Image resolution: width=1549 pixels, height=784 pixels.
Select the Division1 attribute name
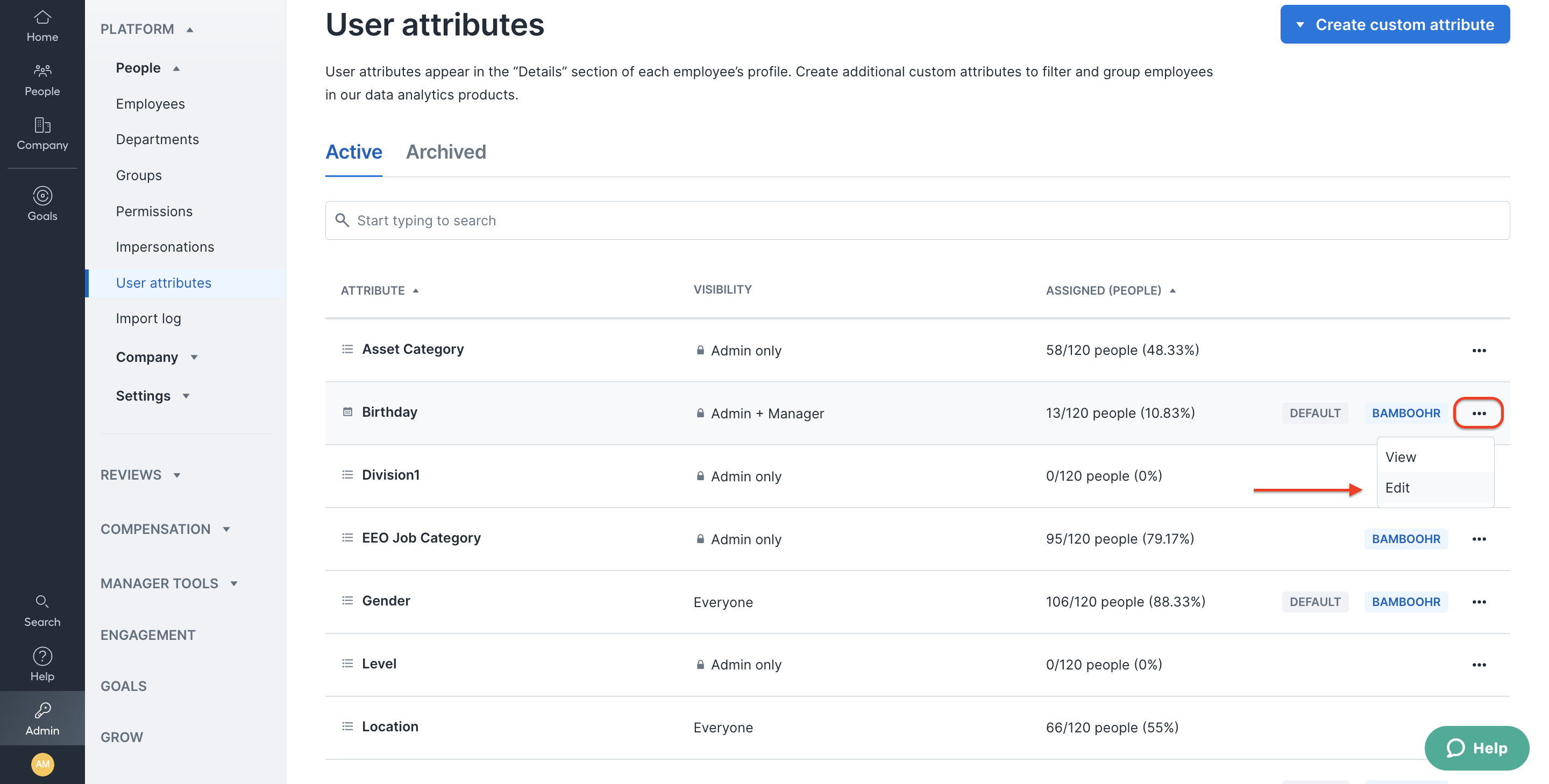tap(390, 475)
